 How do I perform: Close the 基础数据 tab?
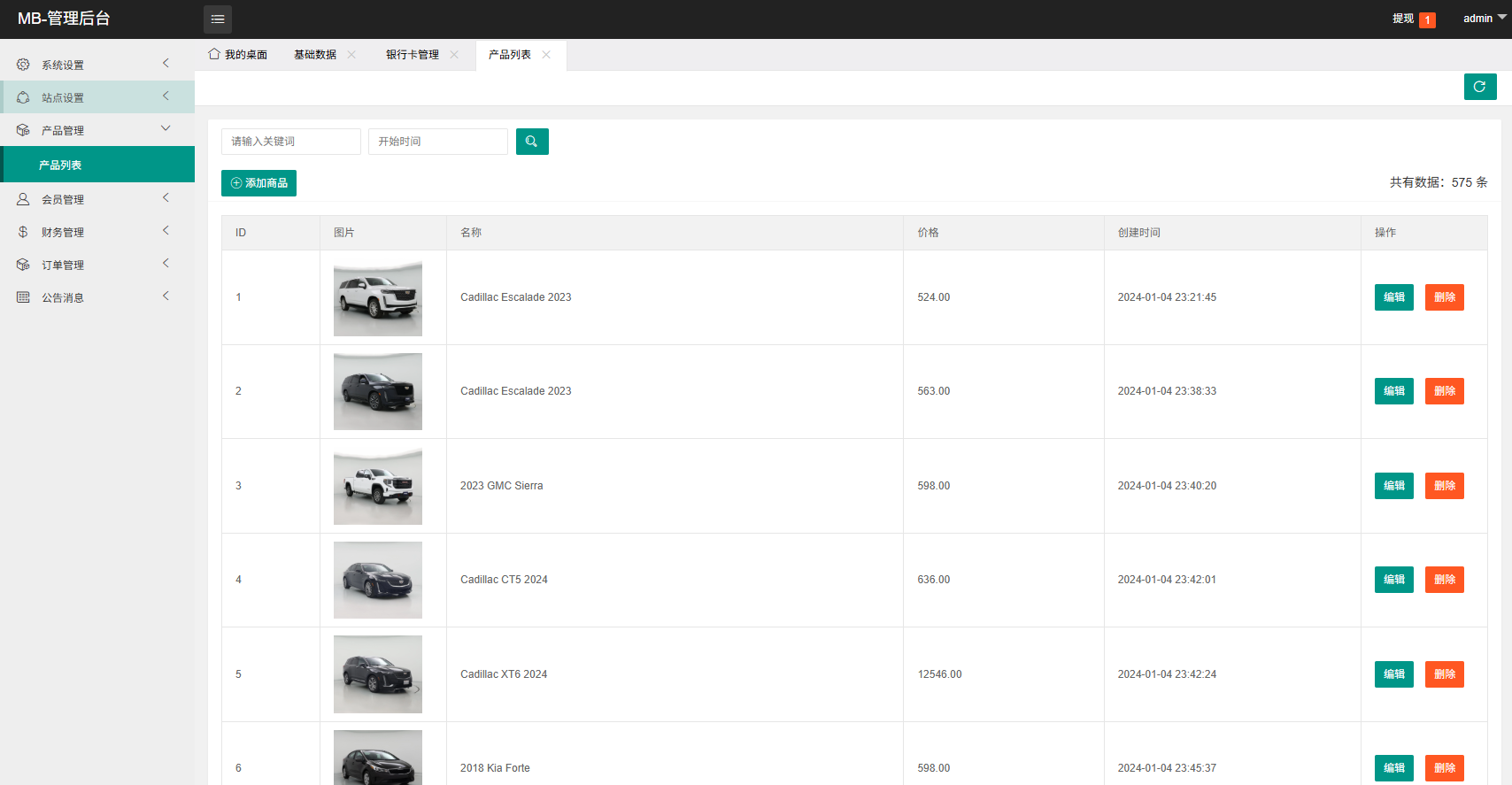351,55
